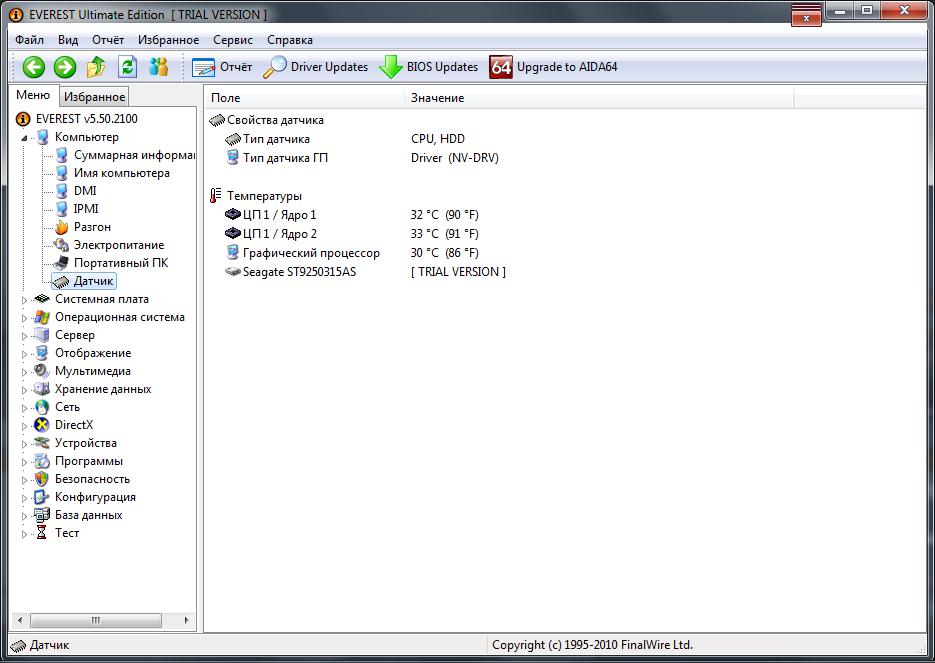Viewport: 935px width, 663px height.
Task: Click the users icon in toolbar
Action: [158, 67]
